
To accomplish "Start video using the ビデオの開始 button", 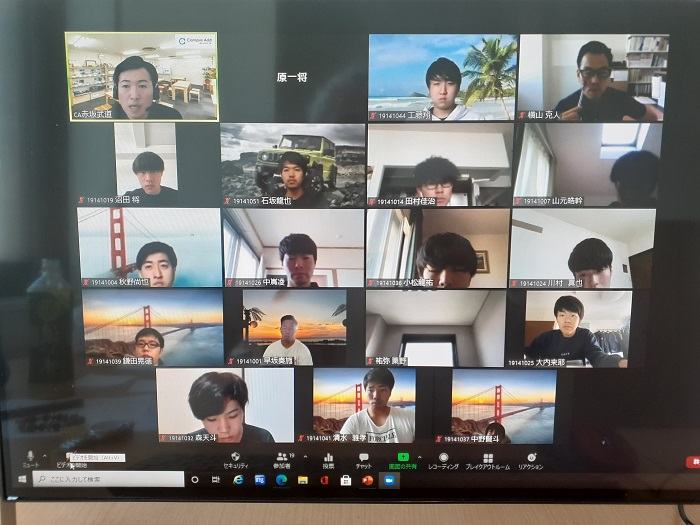I will click(71, 460).
